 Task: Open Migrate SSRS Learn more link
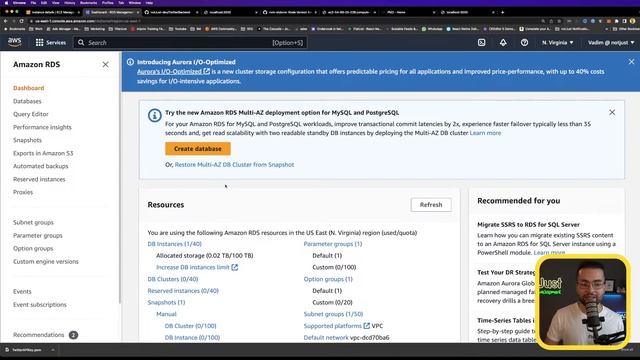click(x=549, y=253)
